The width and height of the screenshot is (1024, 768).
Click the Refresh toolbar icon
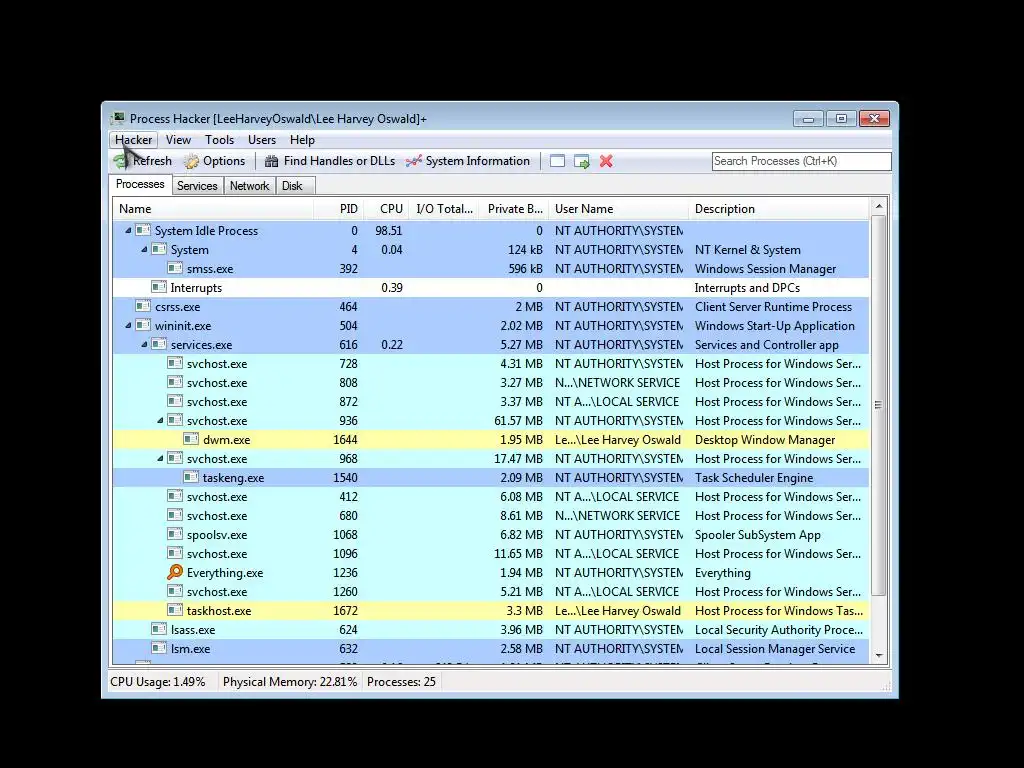coord(120,161)
